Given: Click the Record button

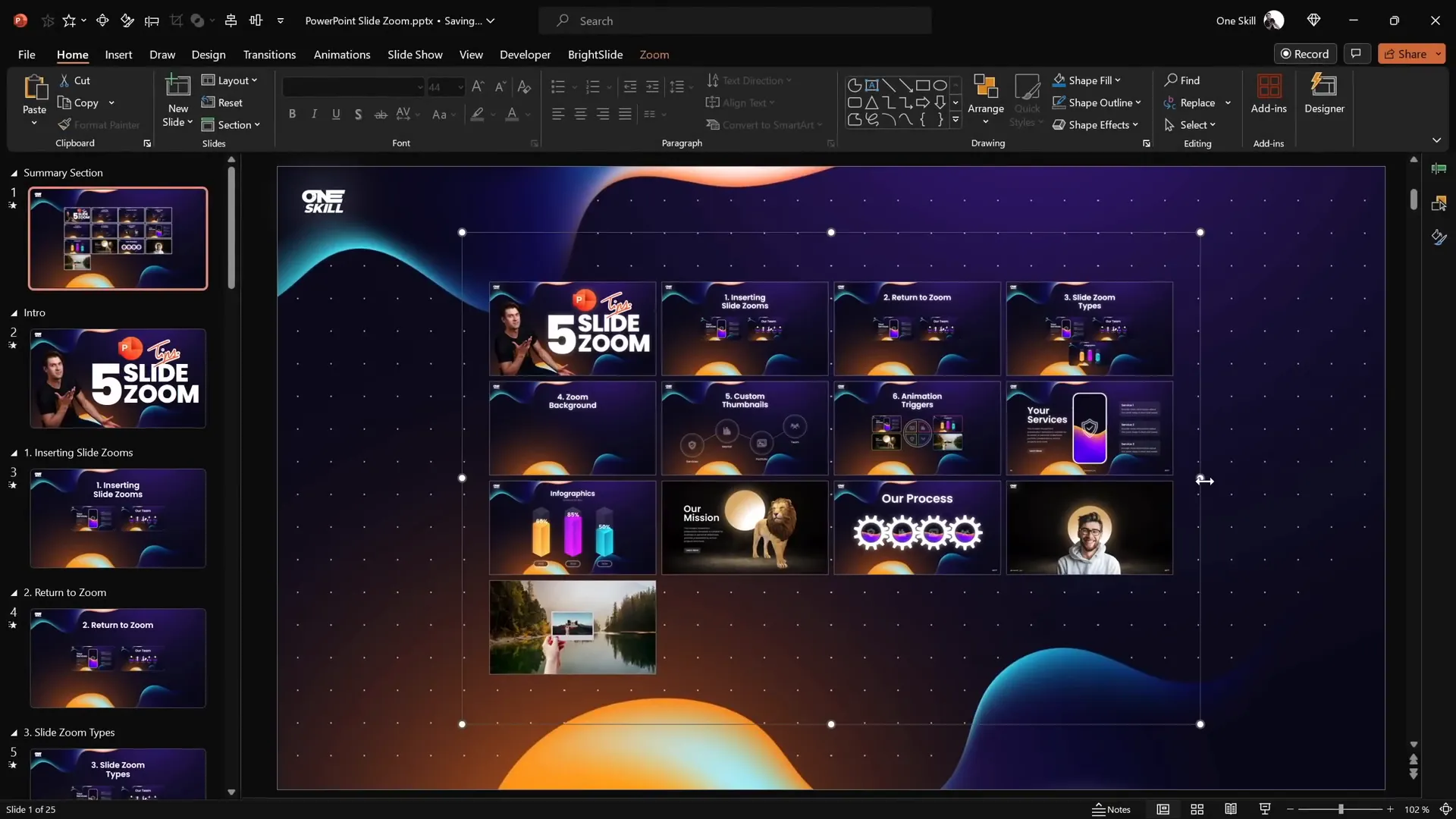Looking at the screenshot, I should 1304,54.
